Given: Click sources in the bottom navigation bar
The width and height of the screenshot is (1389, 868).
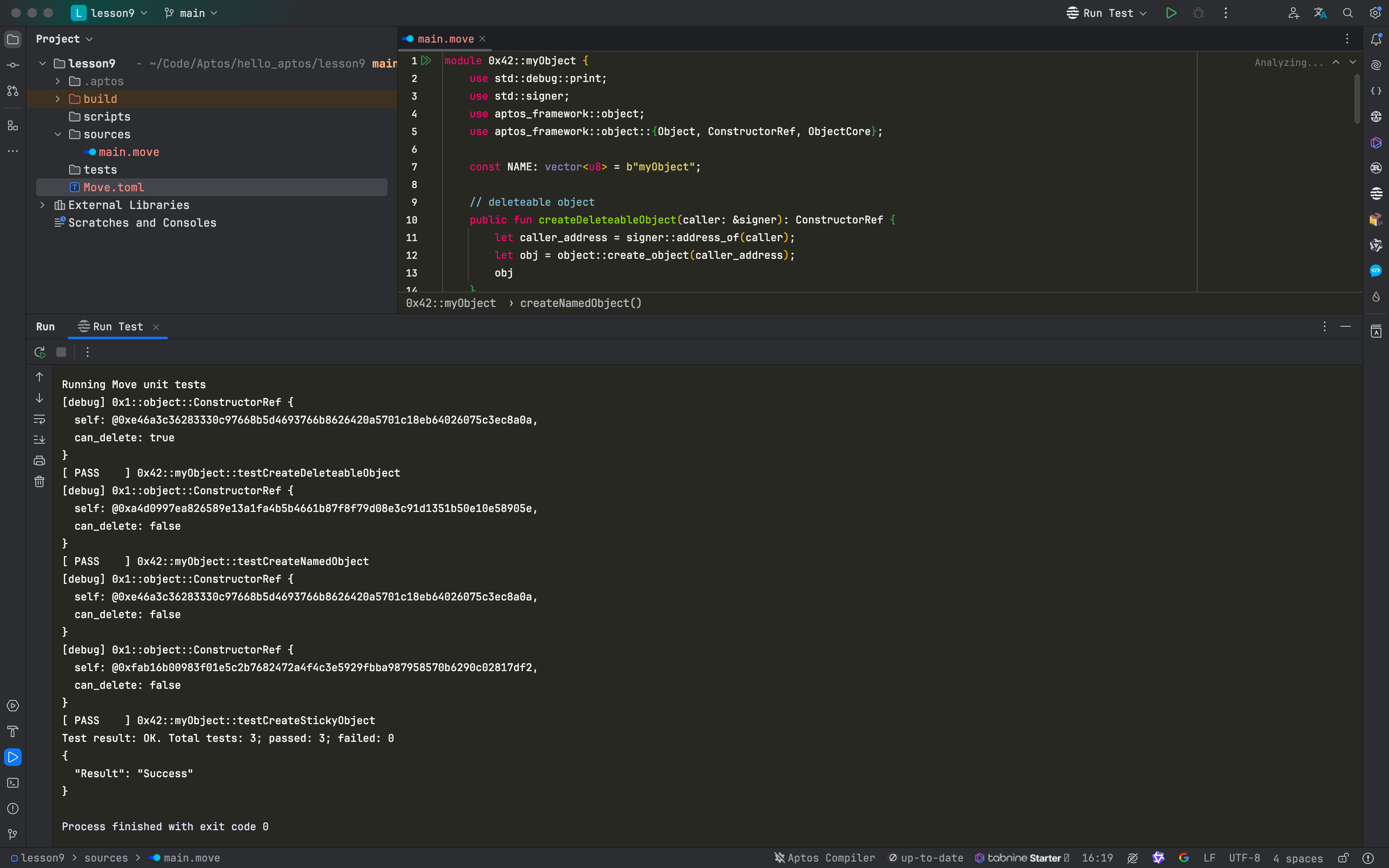Looking at the screenshot, I should coord(106,858).
